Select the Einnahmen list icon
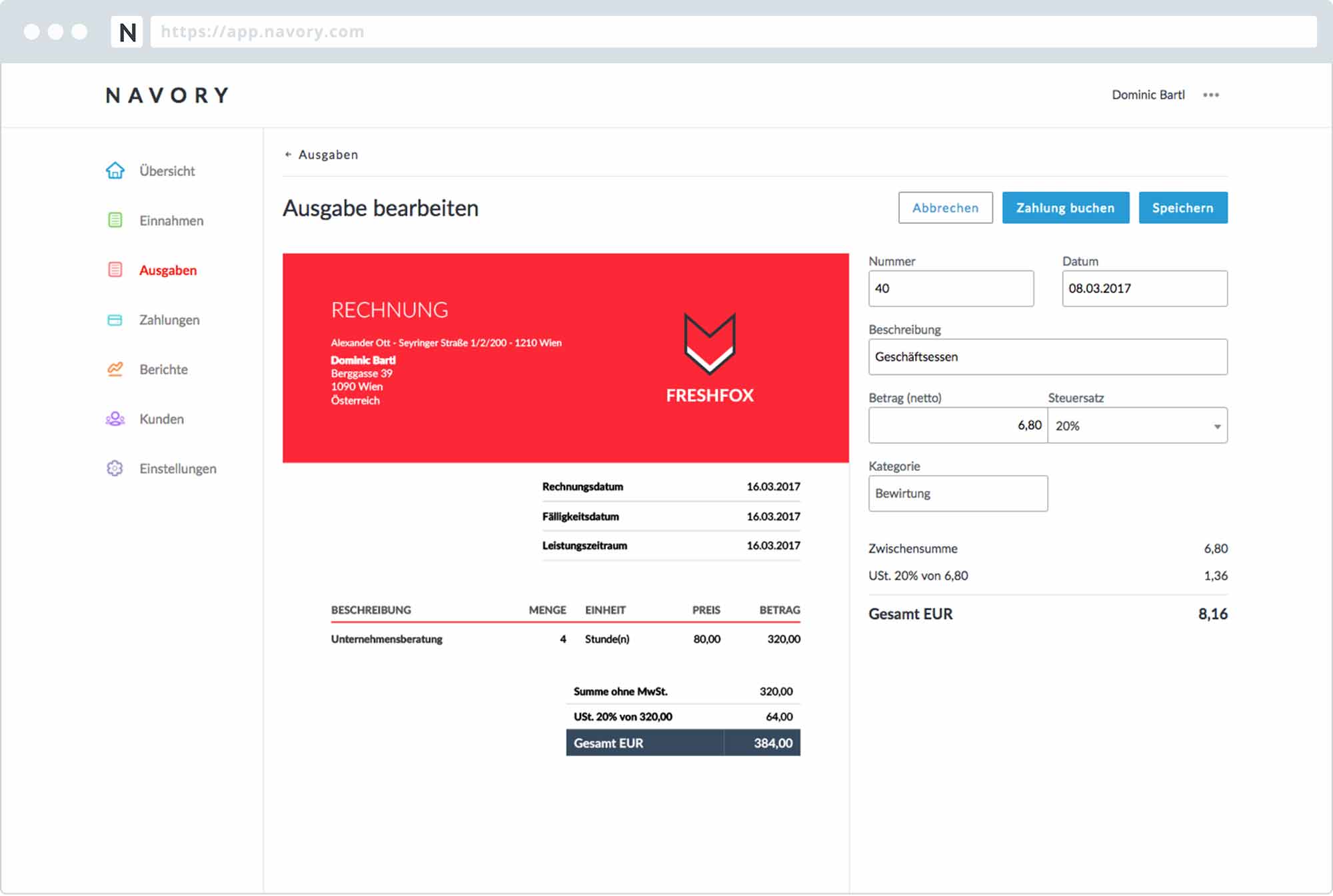 coord(115,220)
